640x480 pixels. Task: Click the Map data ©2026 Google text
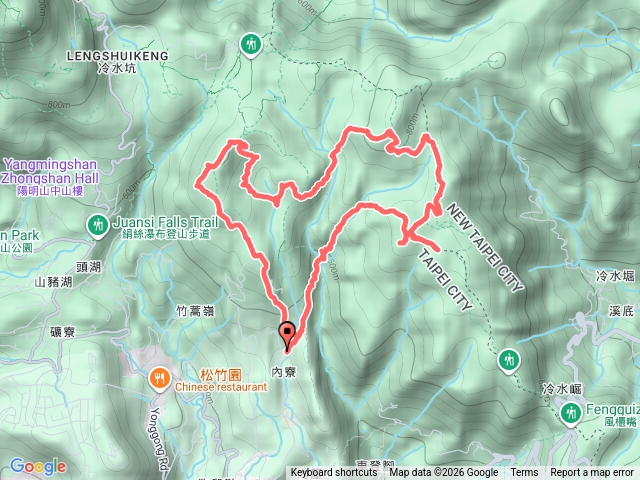pyautogui.click(x=444, y=473)
